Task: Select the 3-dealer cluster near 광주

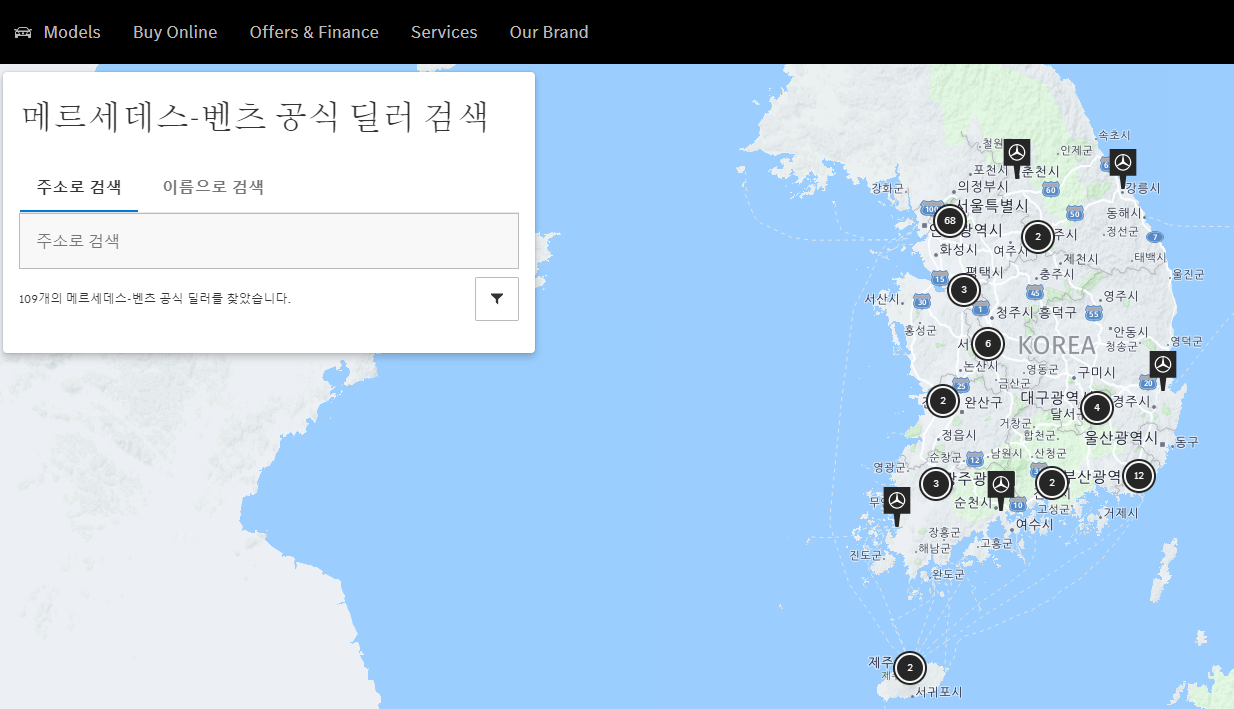Action: [x=935, y=484]
